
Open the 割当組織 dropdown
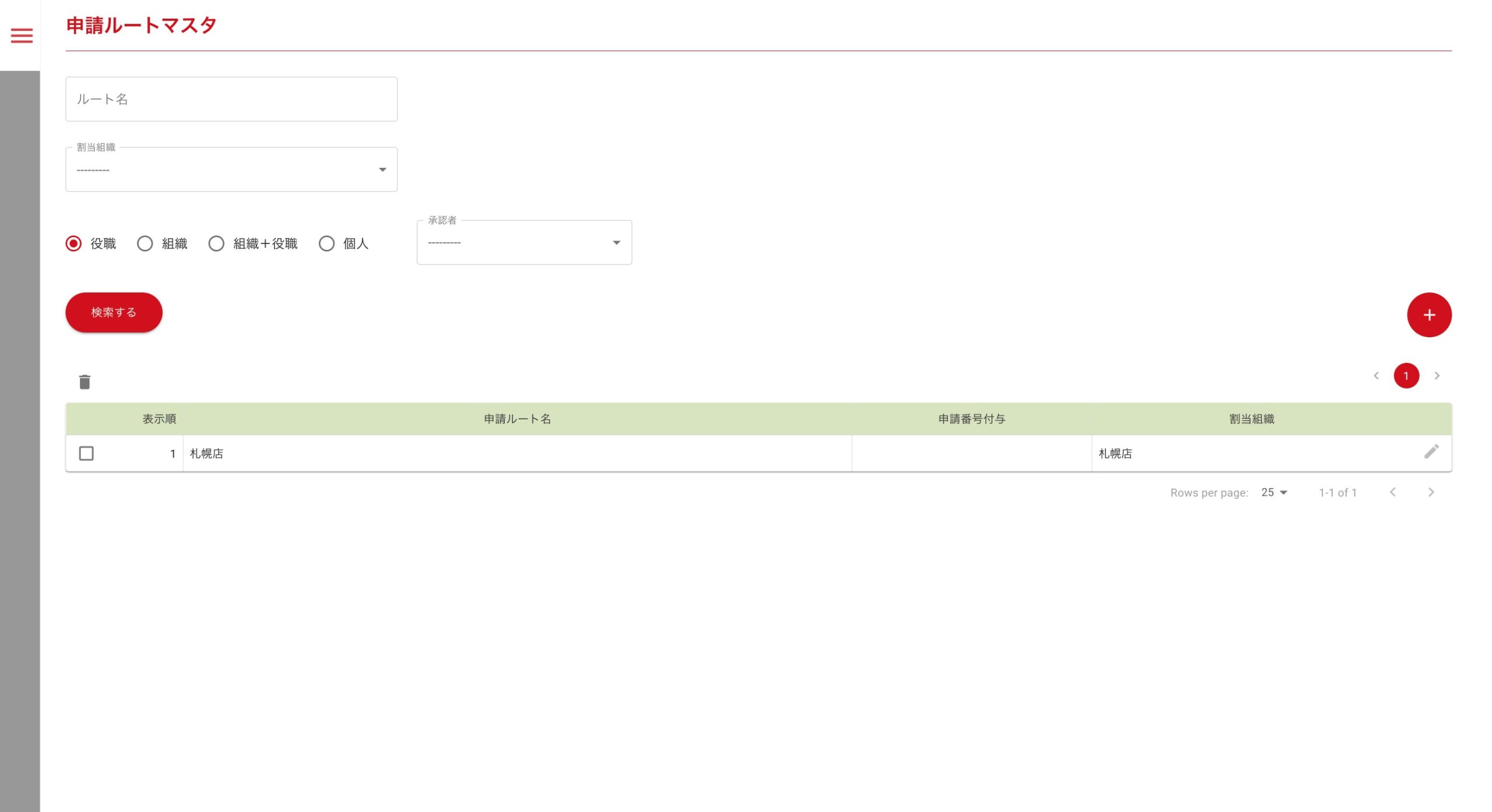(x=231, y=170)
